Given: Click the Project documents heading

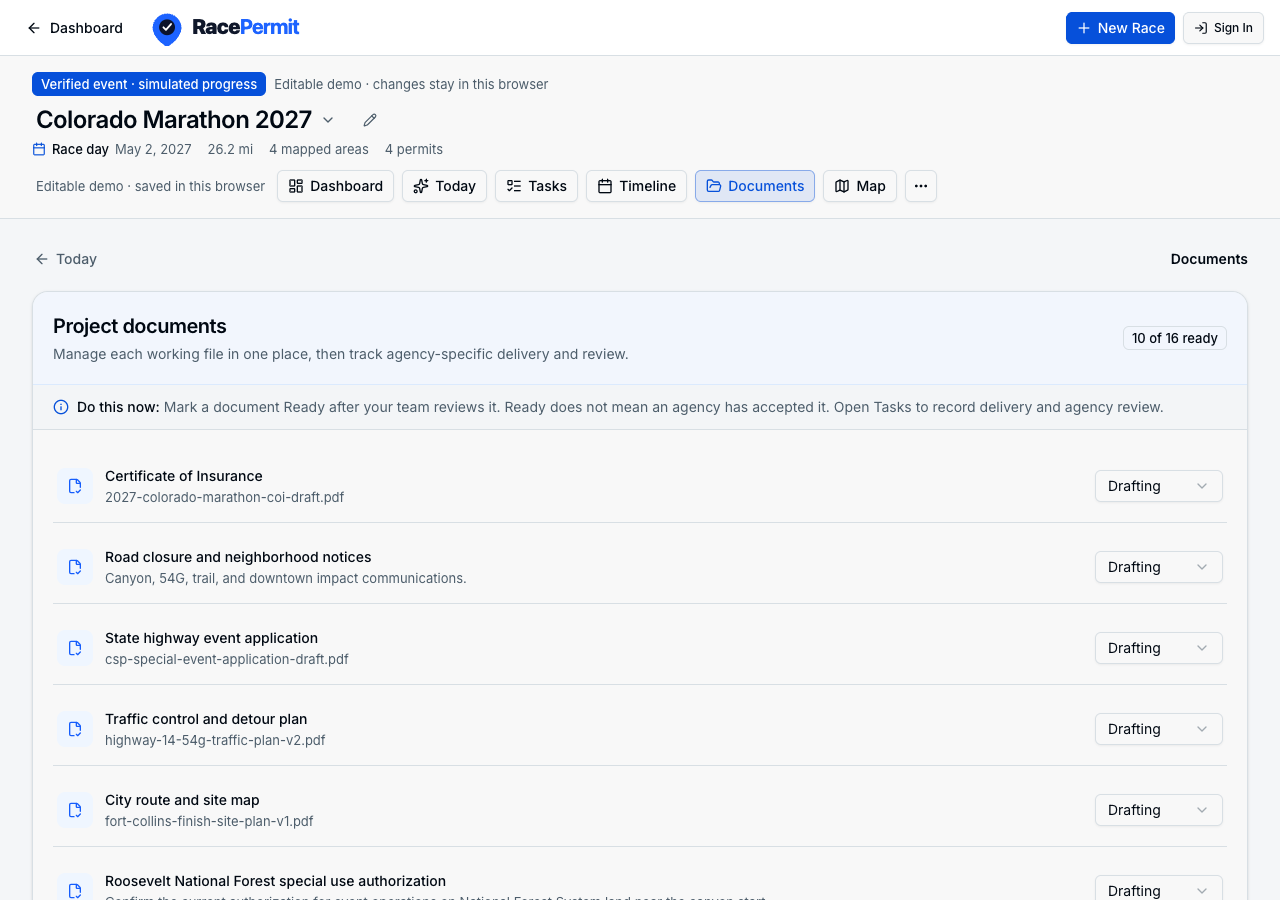Looking at the screenshot, I should click(140, 326).
